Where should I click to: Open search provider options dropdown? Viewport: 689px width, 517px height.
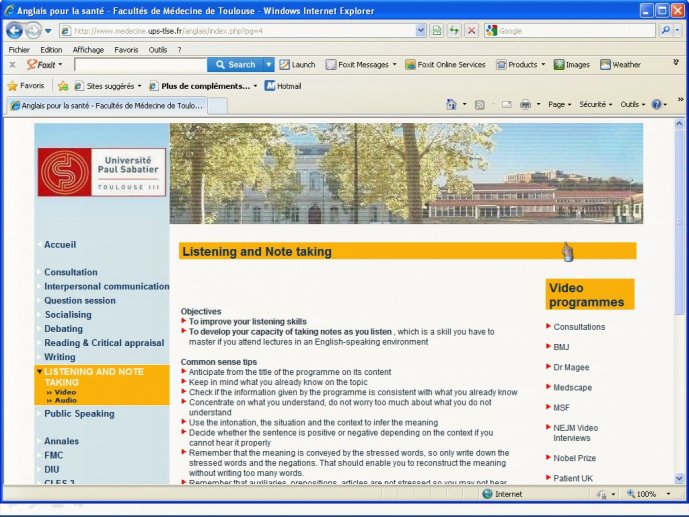coord(678,31)
